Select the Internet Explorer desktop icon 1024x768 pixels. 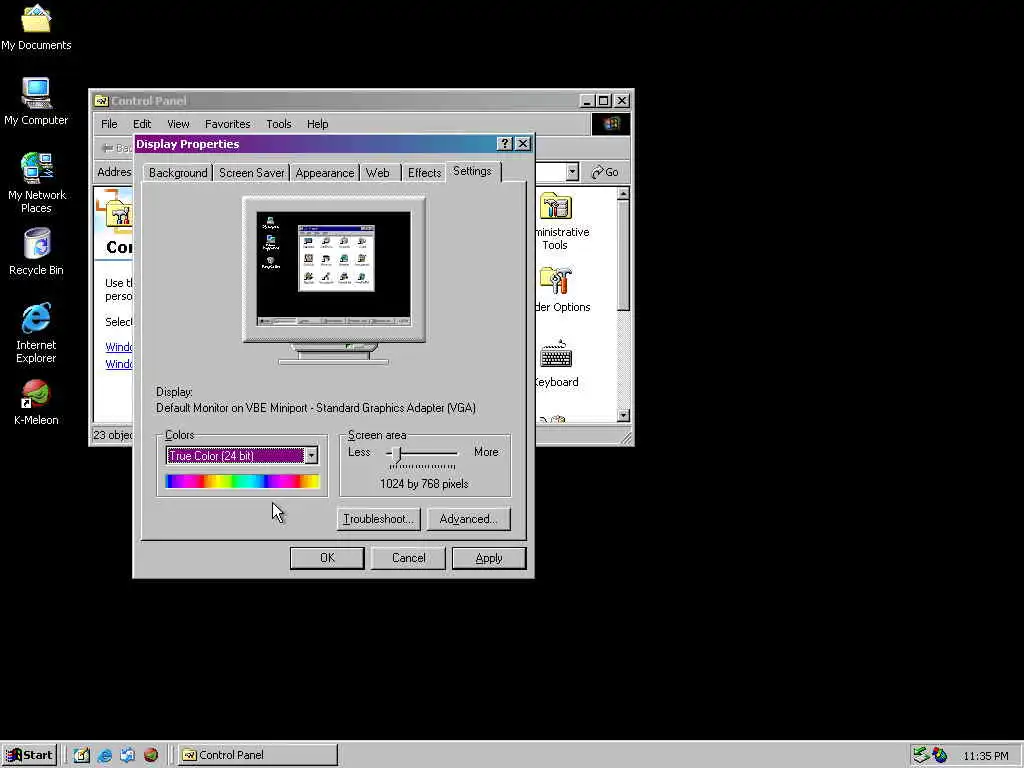(x=36, y=332)
